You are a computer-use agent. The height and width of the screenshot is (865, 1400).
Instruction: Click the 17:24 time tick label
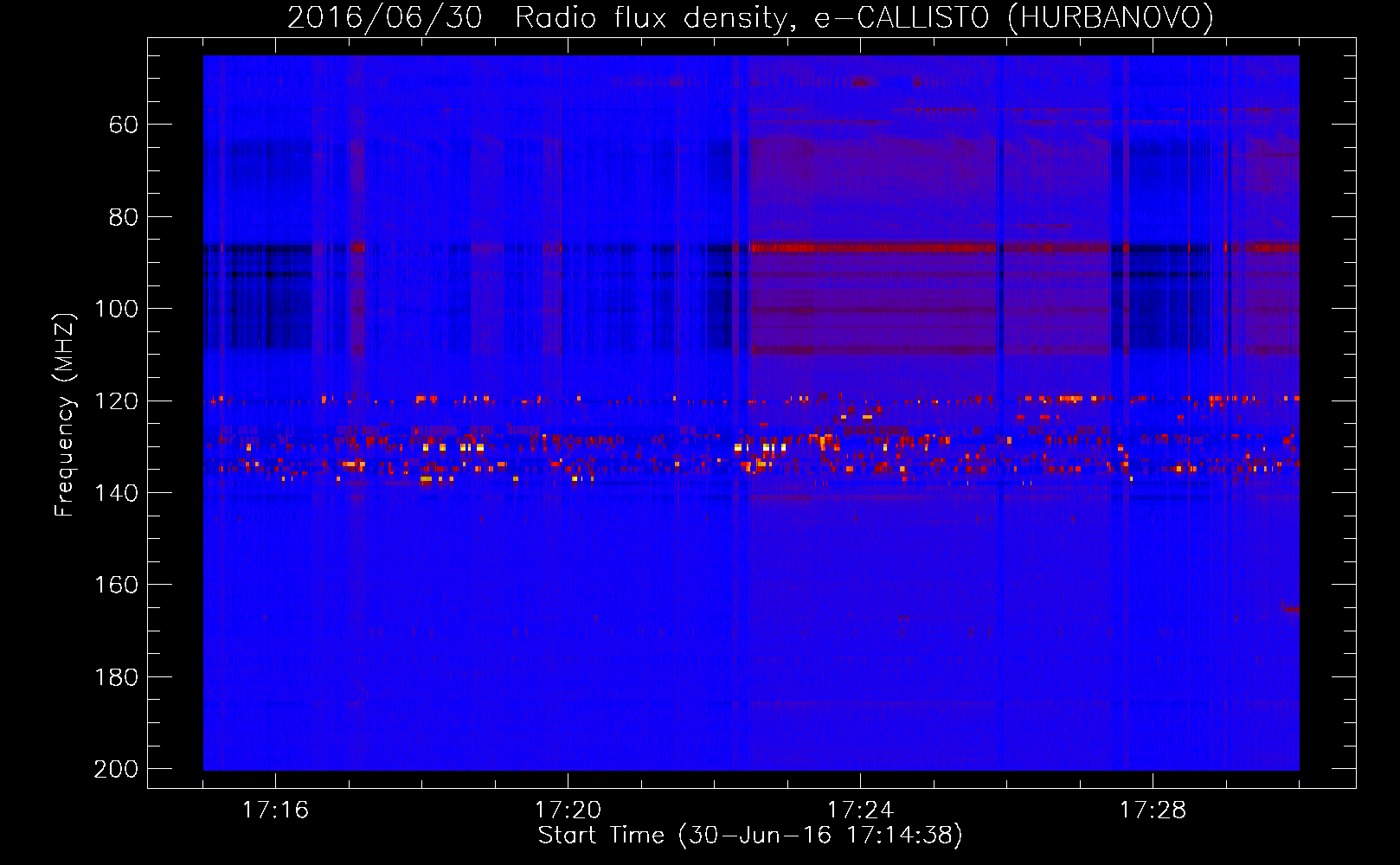(x=860, y=811)
